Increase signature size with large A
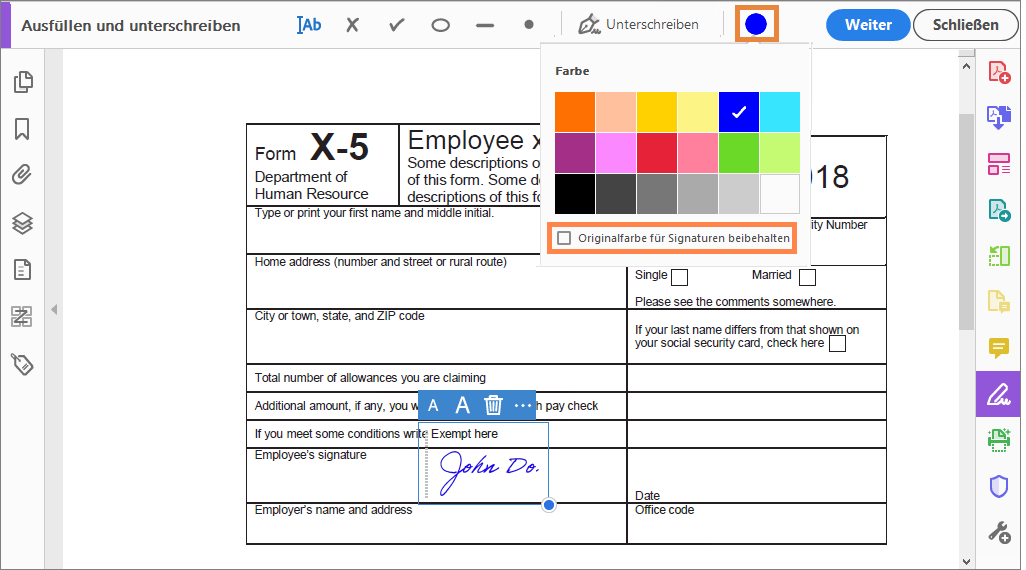This screenshot has width=1026, height=570. tap(463, 406)
